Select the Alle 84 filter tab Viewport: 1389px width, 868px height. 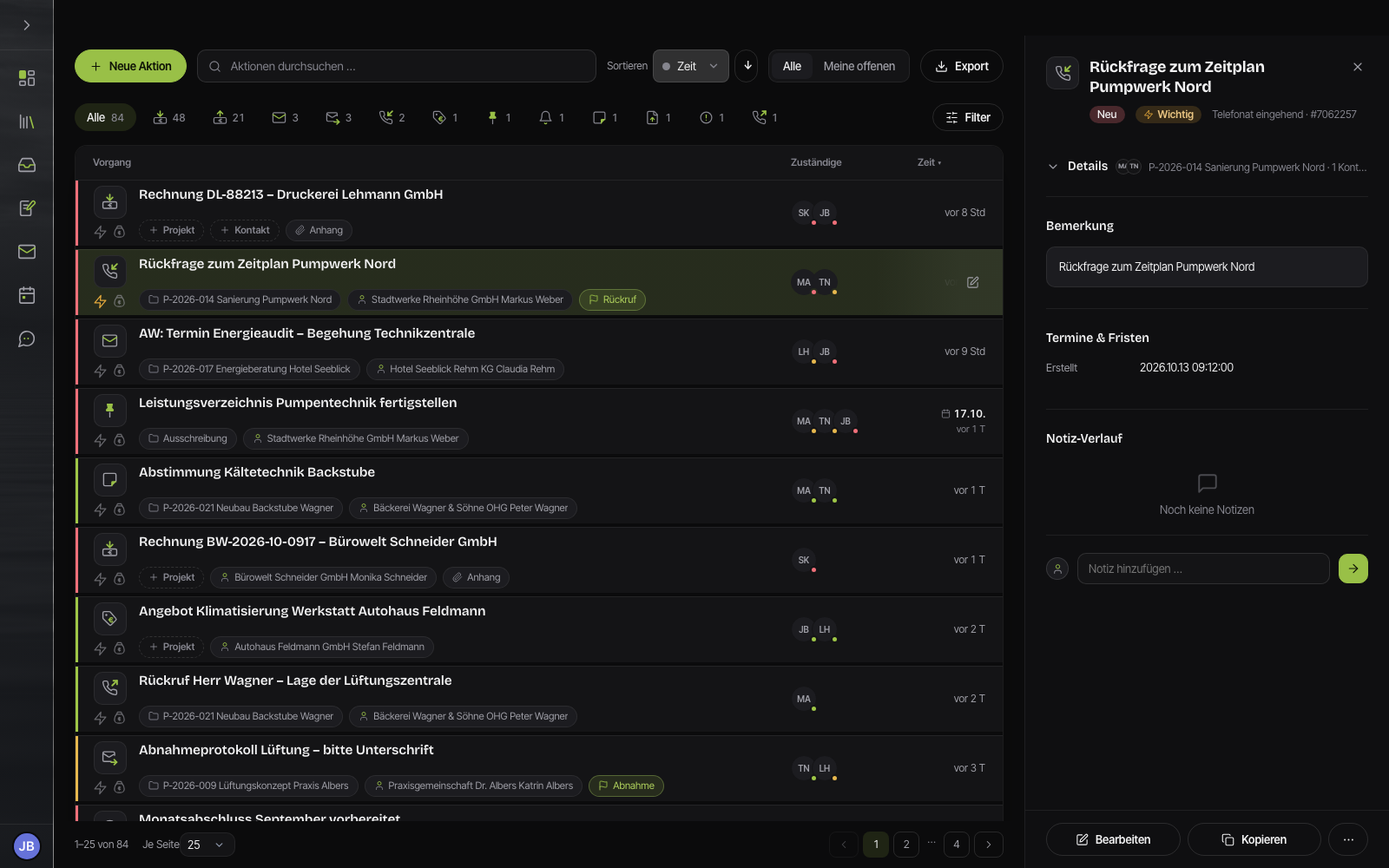(105, 117)
